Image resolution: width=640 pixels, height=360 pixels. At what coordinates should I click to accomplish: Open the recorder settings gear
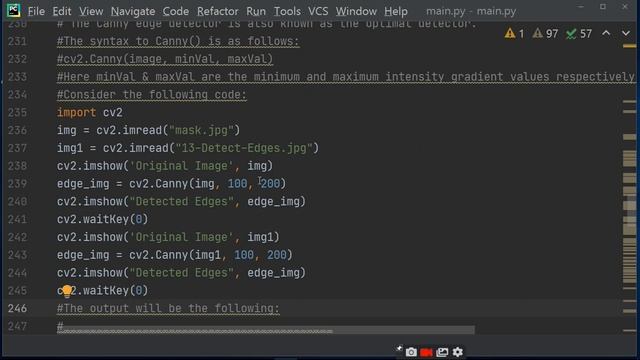pos(458,352)
